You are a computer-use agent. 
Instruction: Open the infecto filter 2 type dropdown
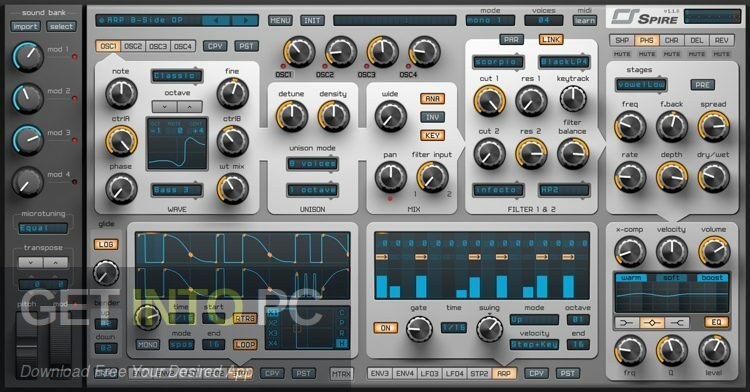coord(498,190)
